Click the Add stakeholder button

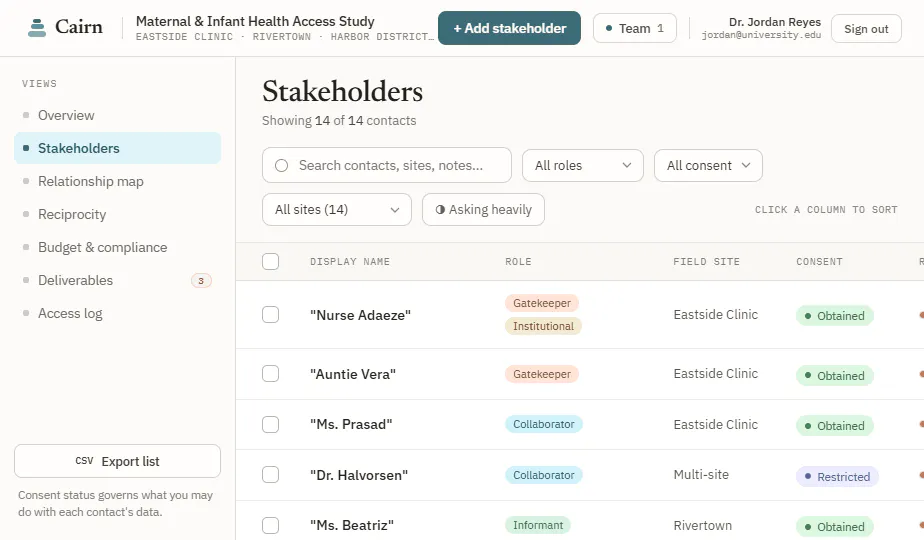[509, 28]
